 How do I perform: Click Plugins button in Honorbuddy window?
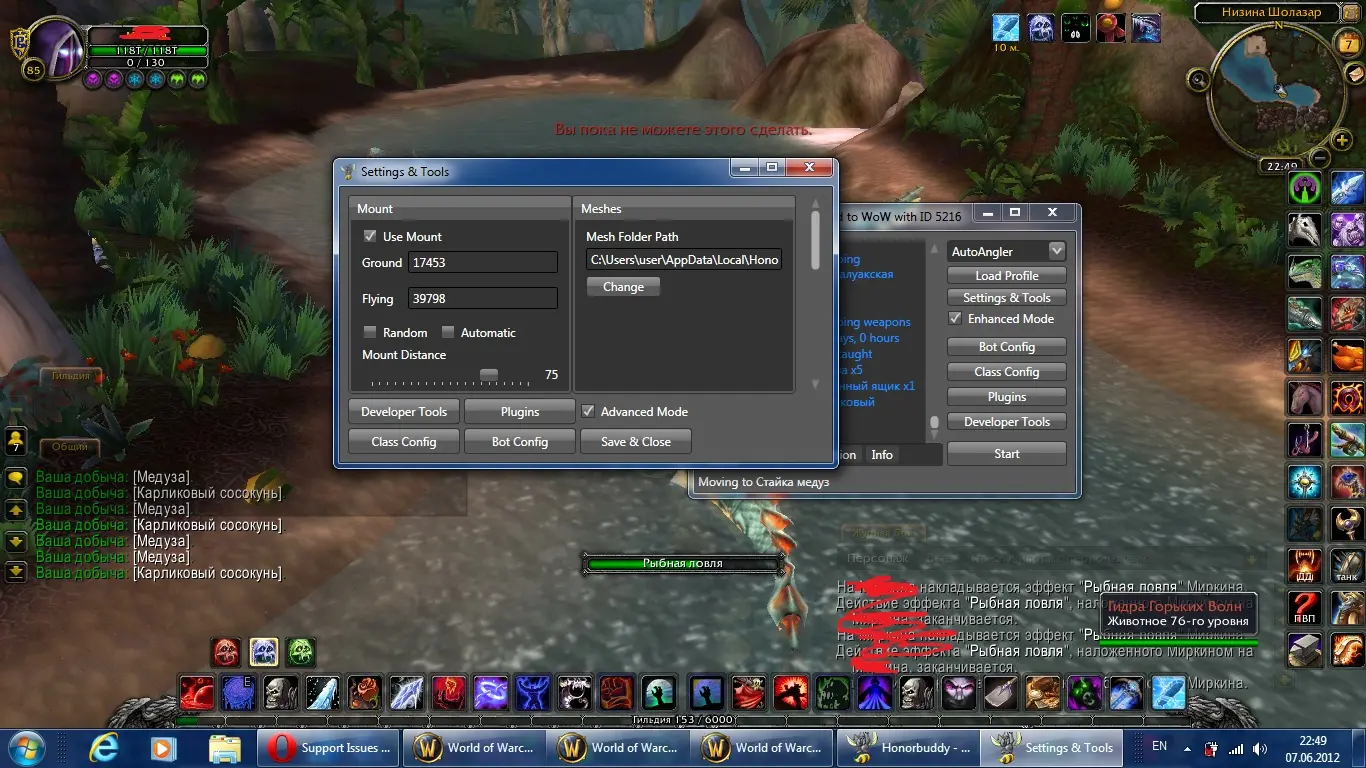(1007, 397)
